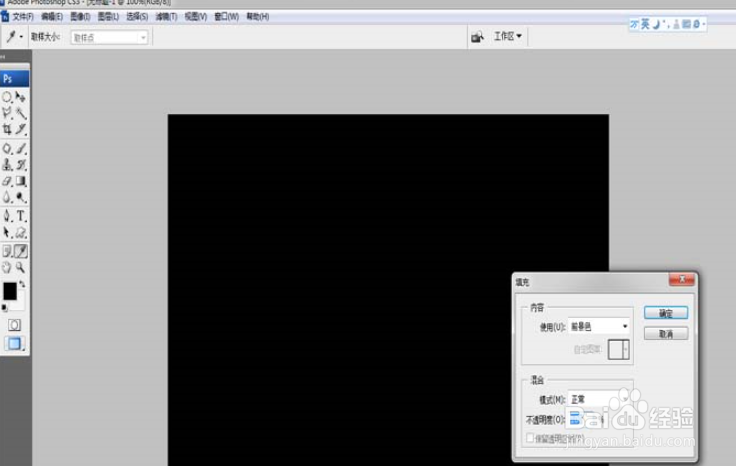Select the Crop tool
The image size is (736, 466).
pos(7,129)
